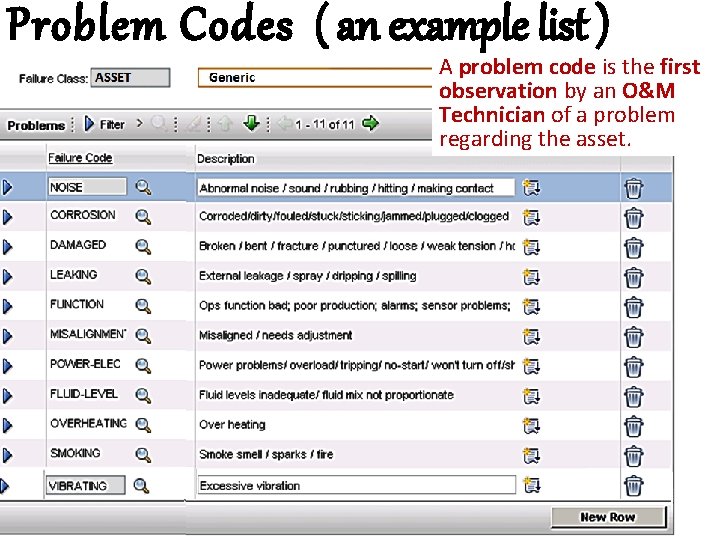Delete the DAMAGED row with trash icon
This screenshot has width=720, height=540.
tap(634, 248)
